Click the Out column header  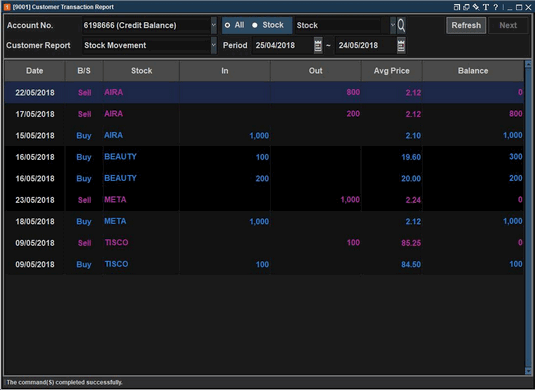tap(316, 71)
